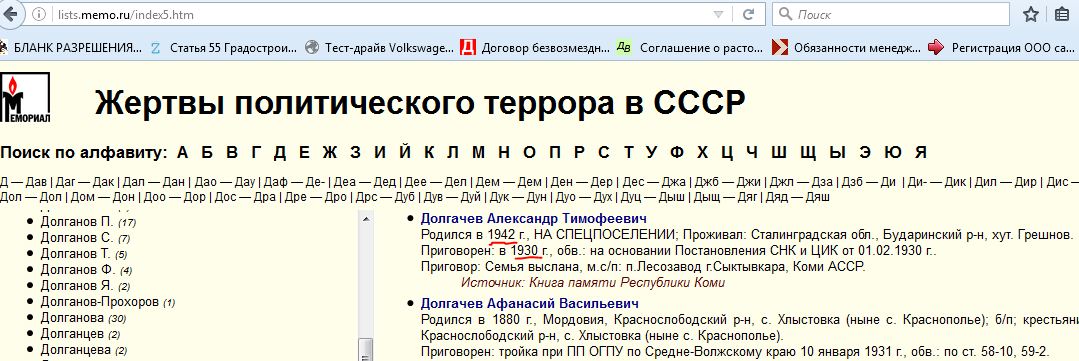The height and width of the screenshot is (361, 1079).
Task: Select alphabet letter К
Action: (429, 153)
